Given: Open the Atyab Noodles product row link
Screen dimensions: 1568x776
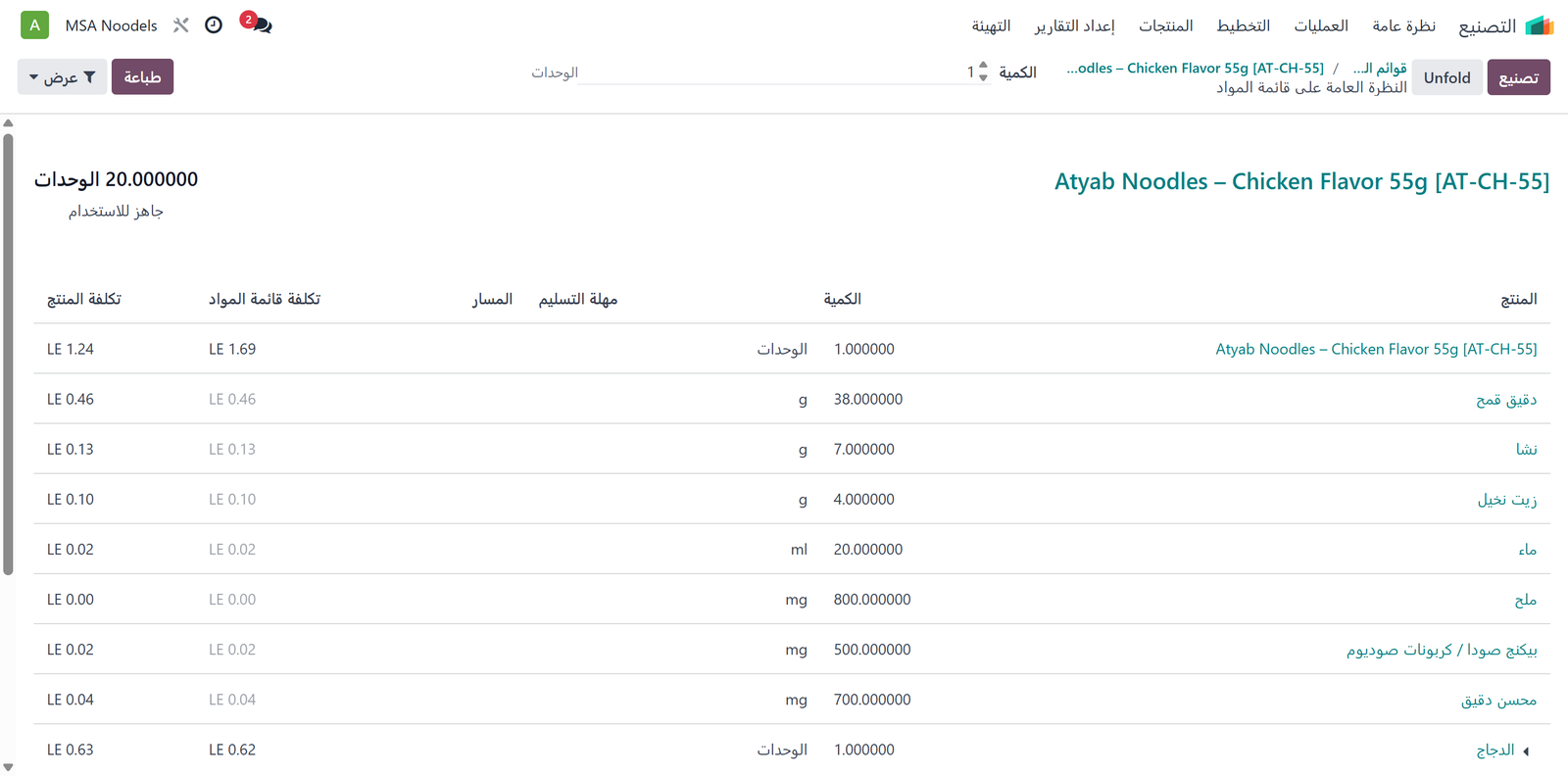Looking at the screenshot, I should pyautogui.click(x=1376, y=349).
